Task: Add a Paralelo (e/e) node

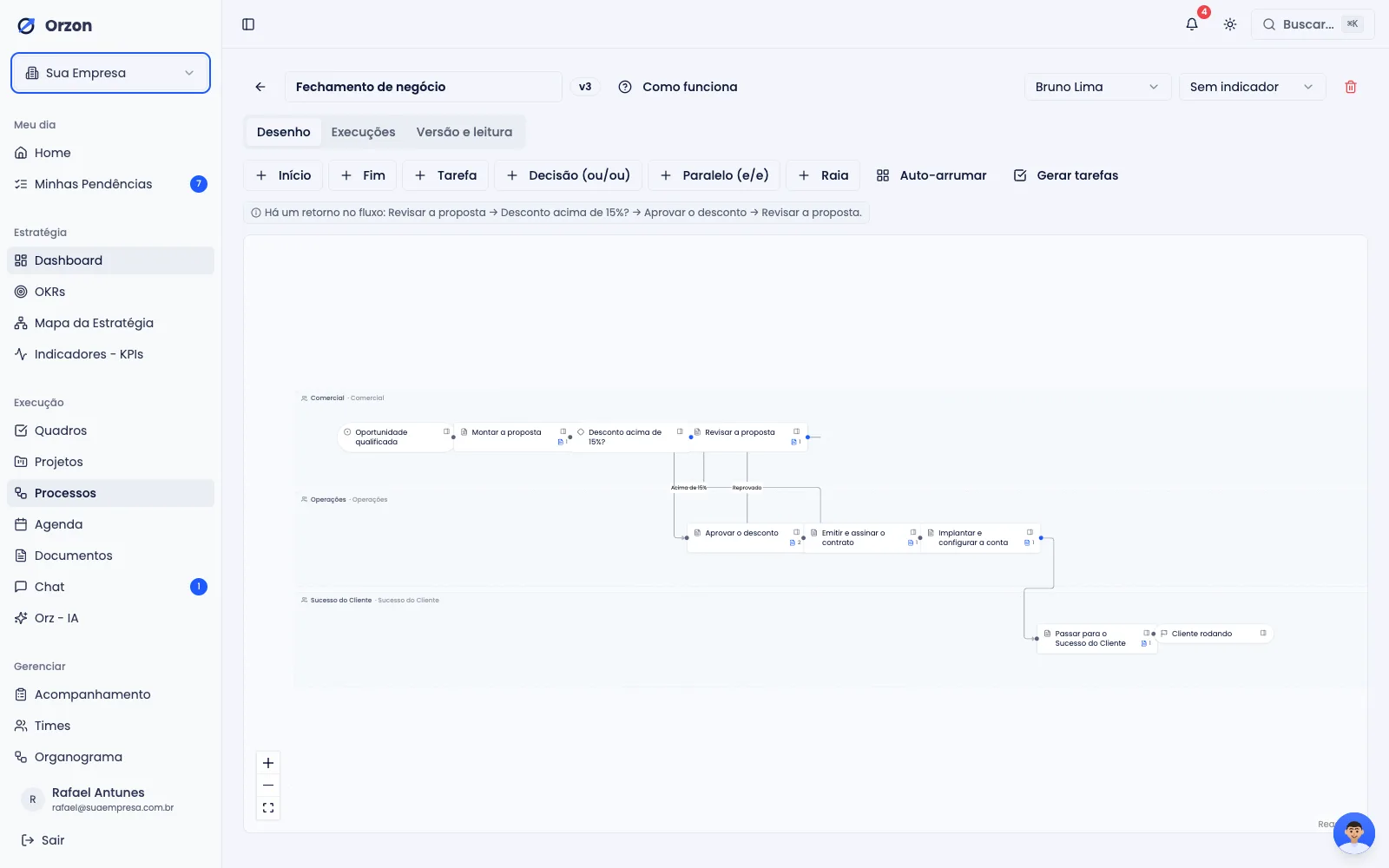Action: (714, 175)
